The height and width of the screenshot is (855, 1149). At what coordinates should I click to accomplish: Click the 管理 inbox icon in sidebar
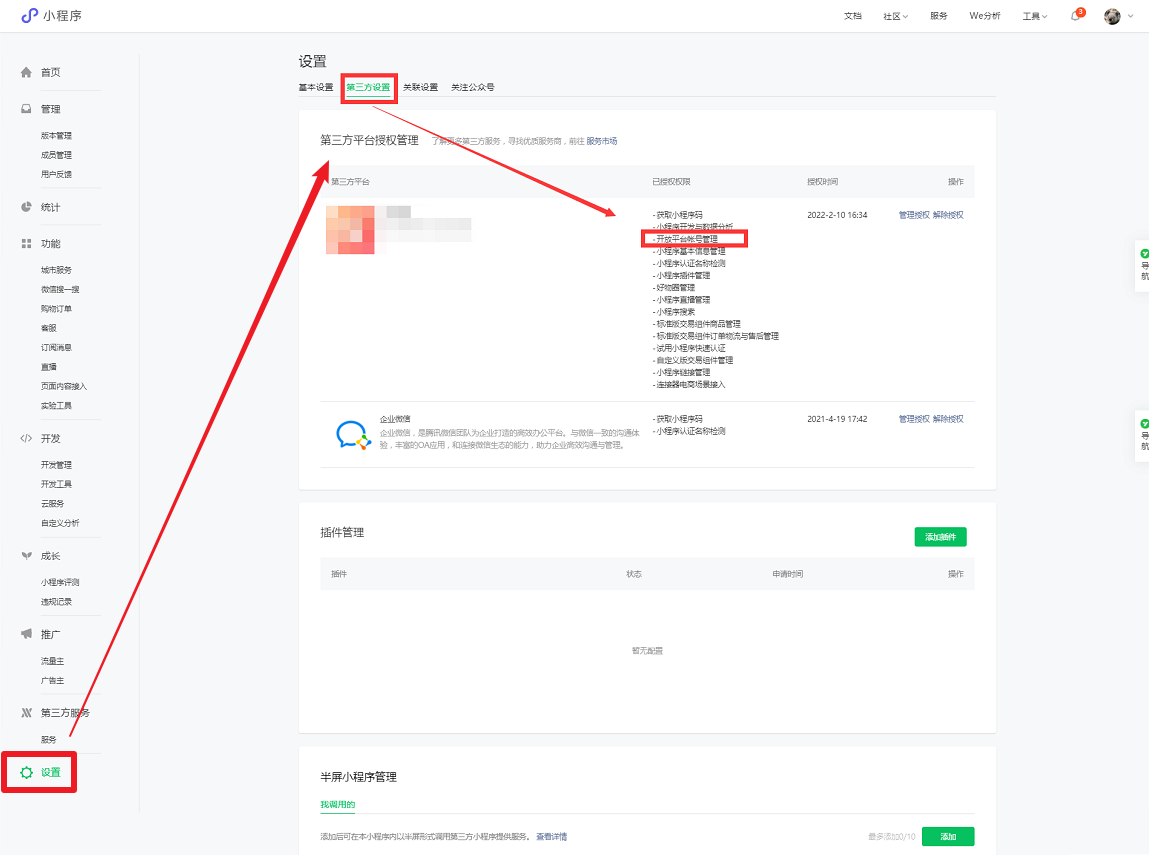pyautogui.click(x=26, y=109)
